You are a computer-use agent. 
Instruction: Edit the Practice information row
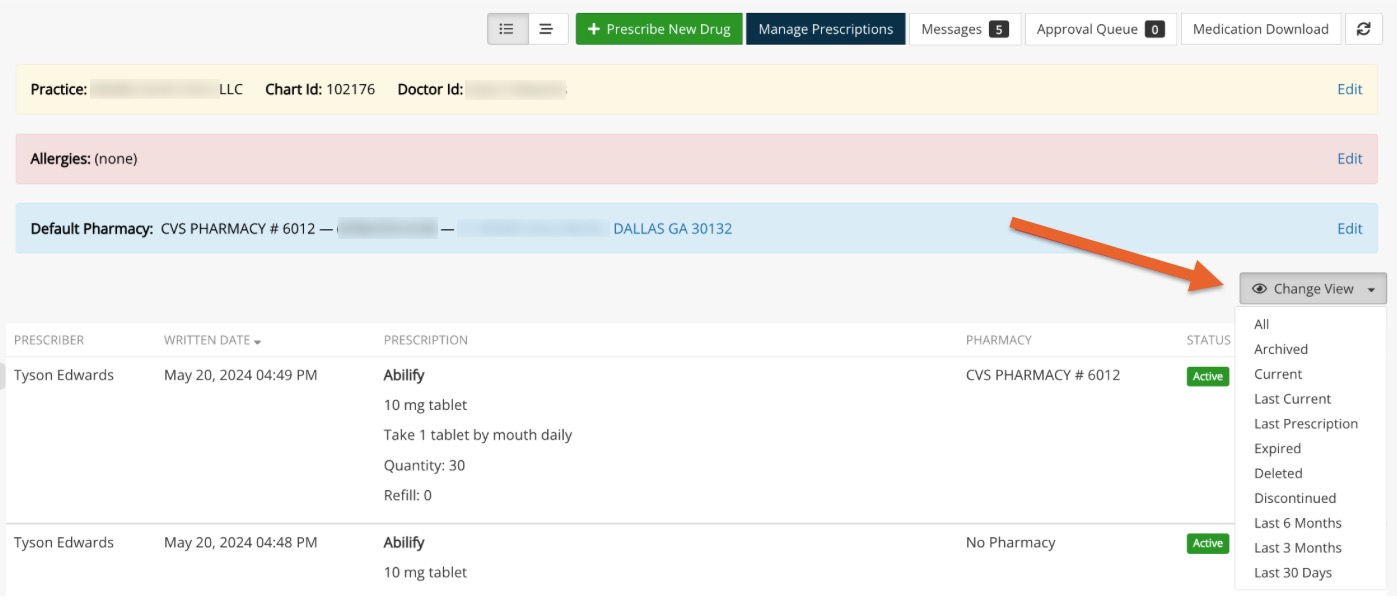point(1350,89)
